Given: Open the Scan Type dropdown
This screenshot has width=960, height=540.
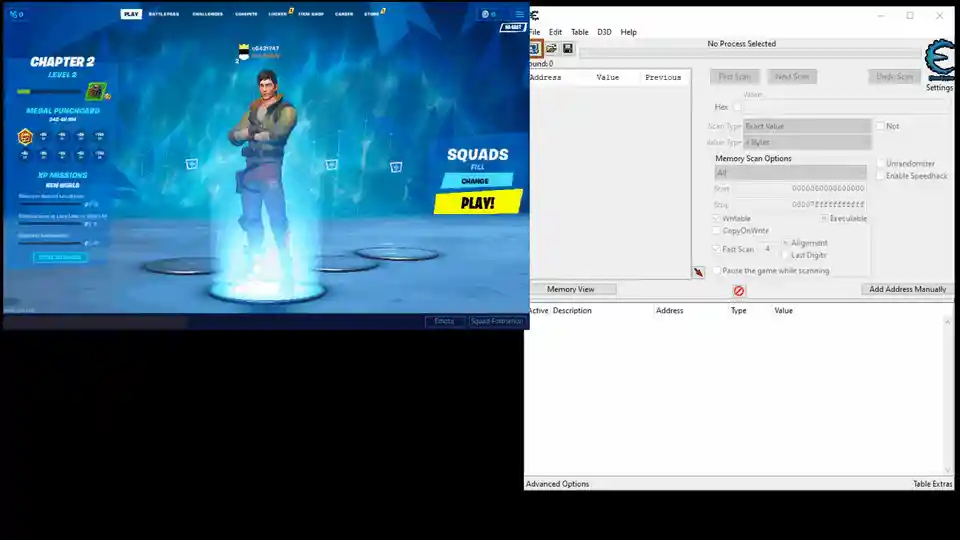Looking at the screenshot, I should coord(807,126).
